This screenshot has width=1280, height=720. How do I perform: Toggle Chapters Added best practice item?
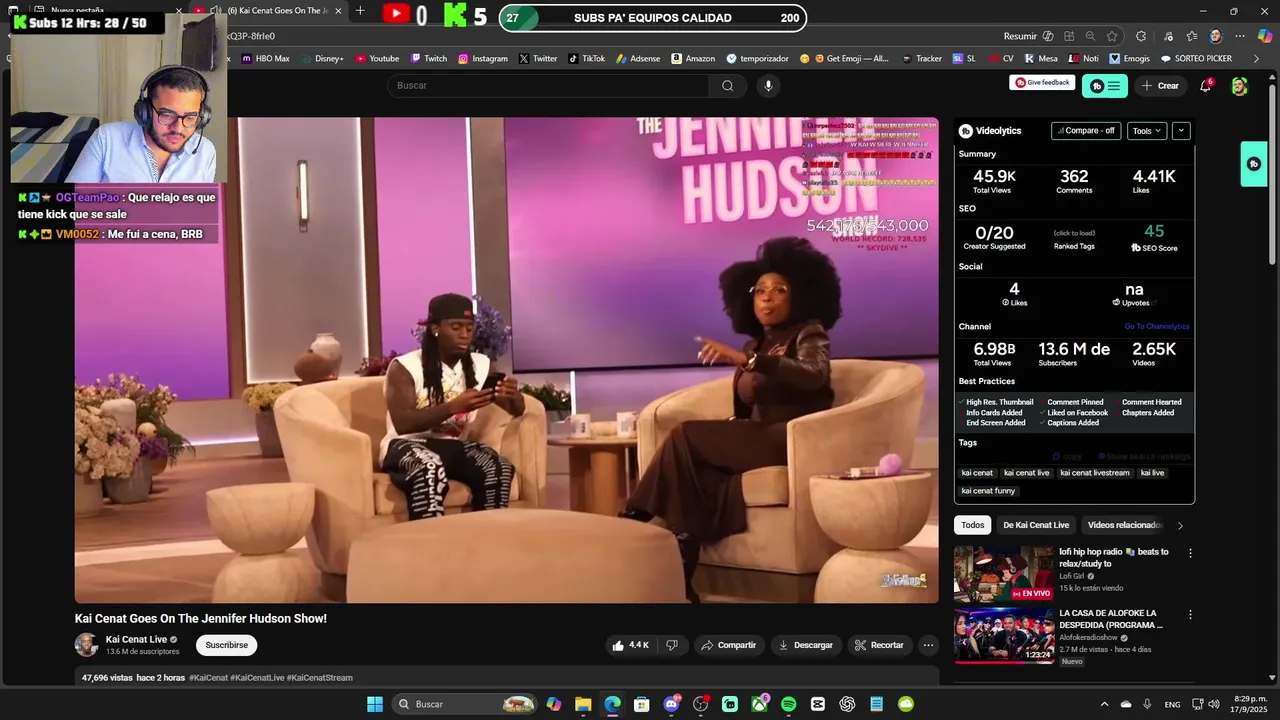[x=1144, y=413]
